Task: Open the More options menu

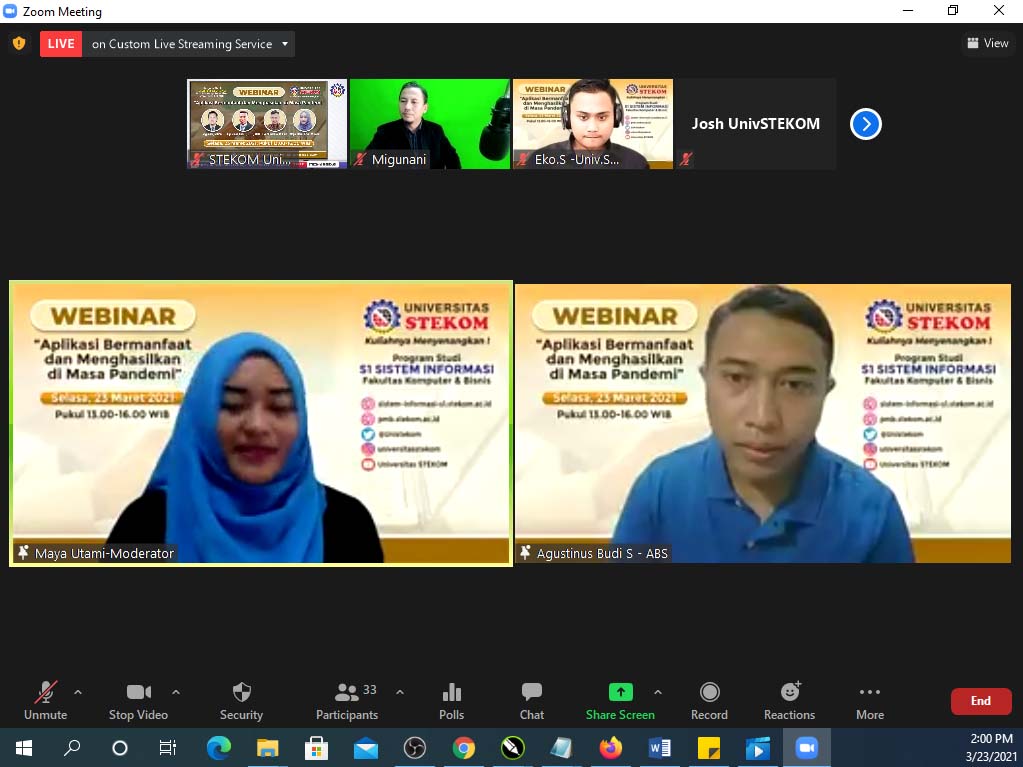Action: [870, 702]
